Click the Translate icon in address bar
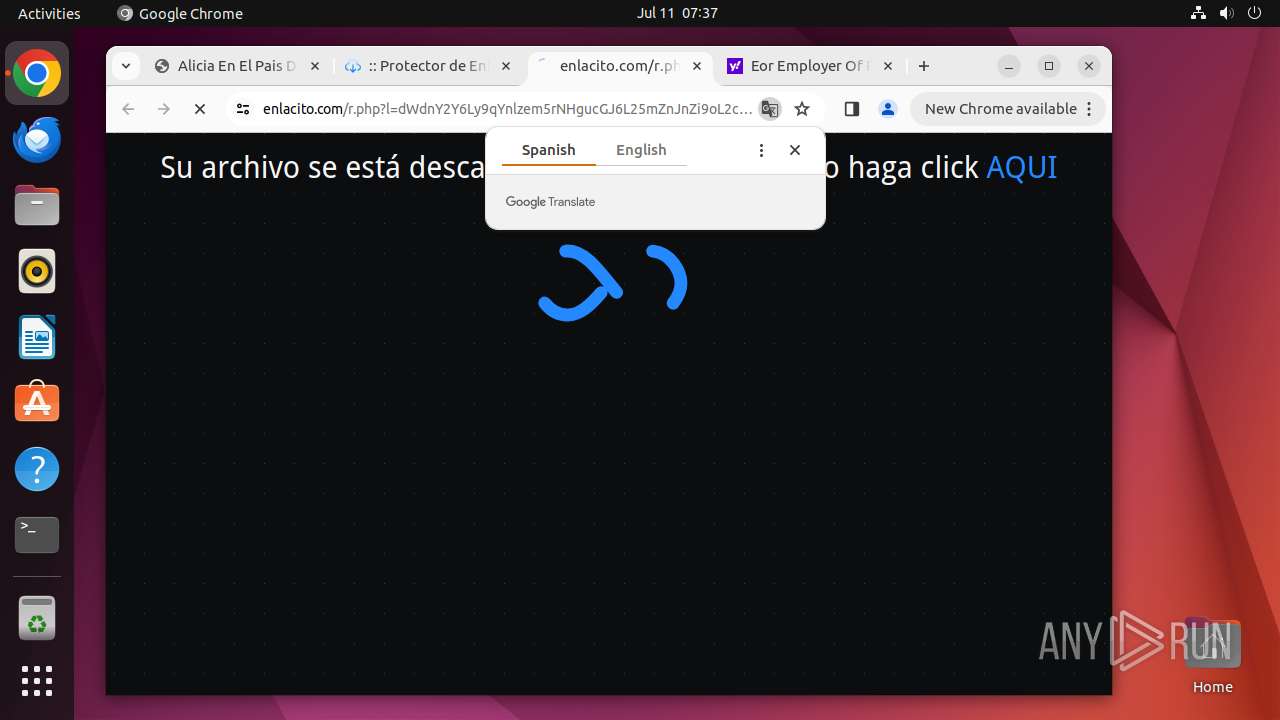Screen dimensions: 1280x720 [x=769, y=109]
